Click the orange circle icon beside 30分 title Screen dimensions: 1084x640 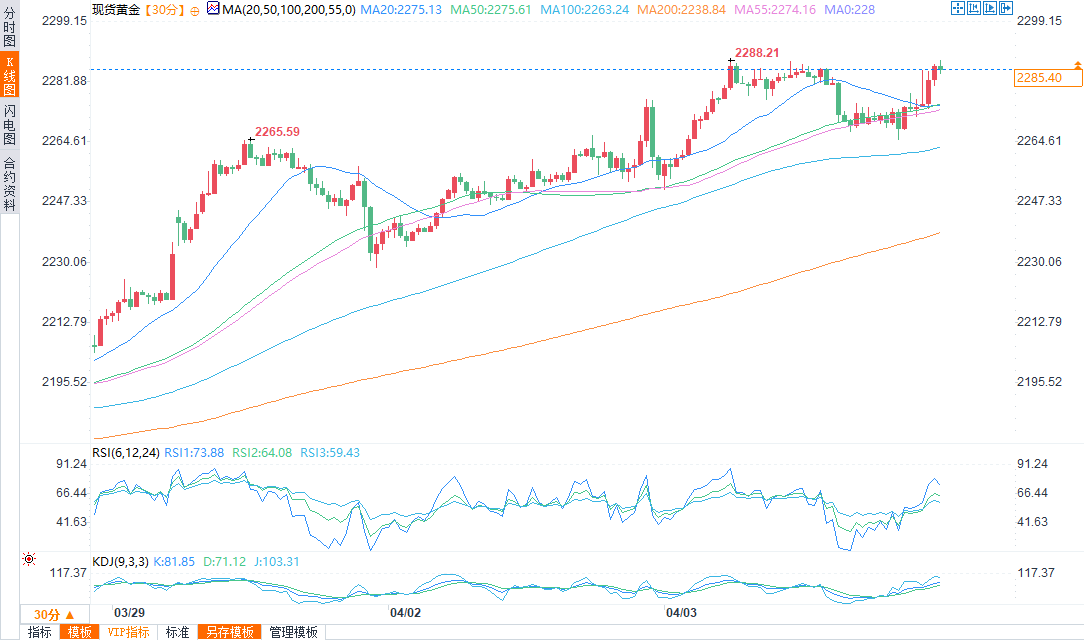tap(195, 9)
